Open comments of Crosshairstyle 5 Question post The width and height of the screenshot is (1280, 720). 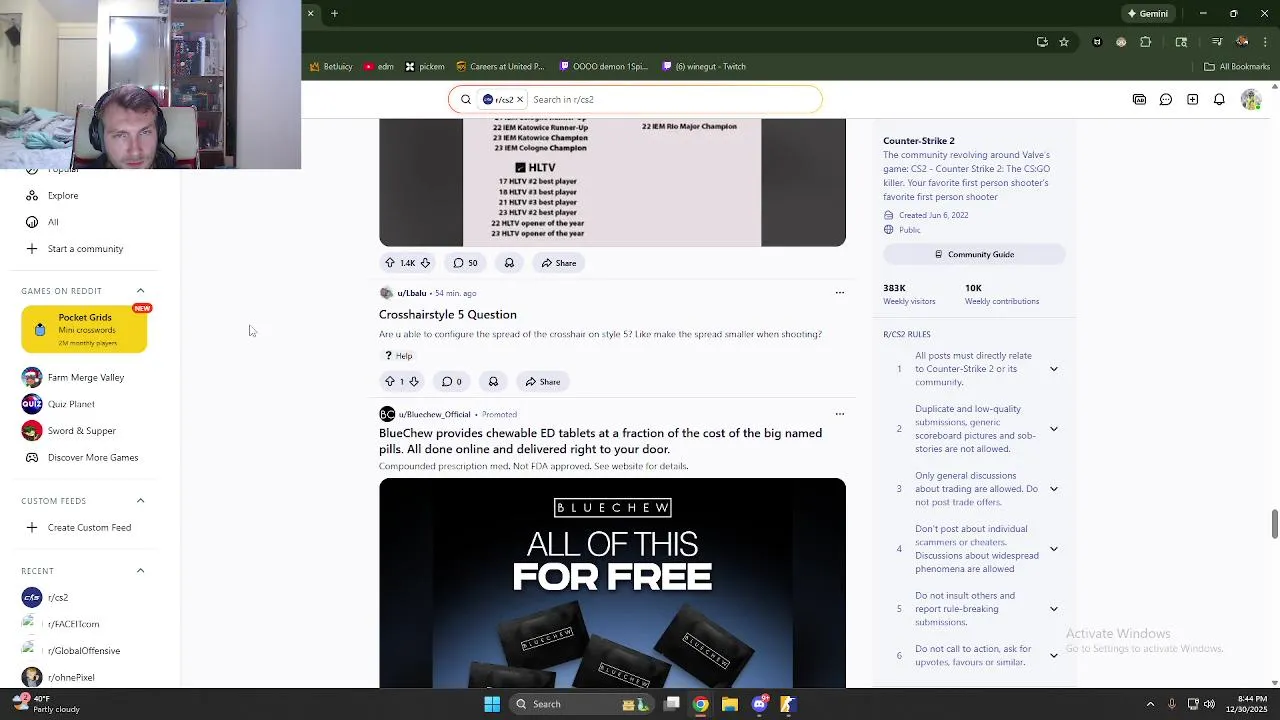point(452,381)
